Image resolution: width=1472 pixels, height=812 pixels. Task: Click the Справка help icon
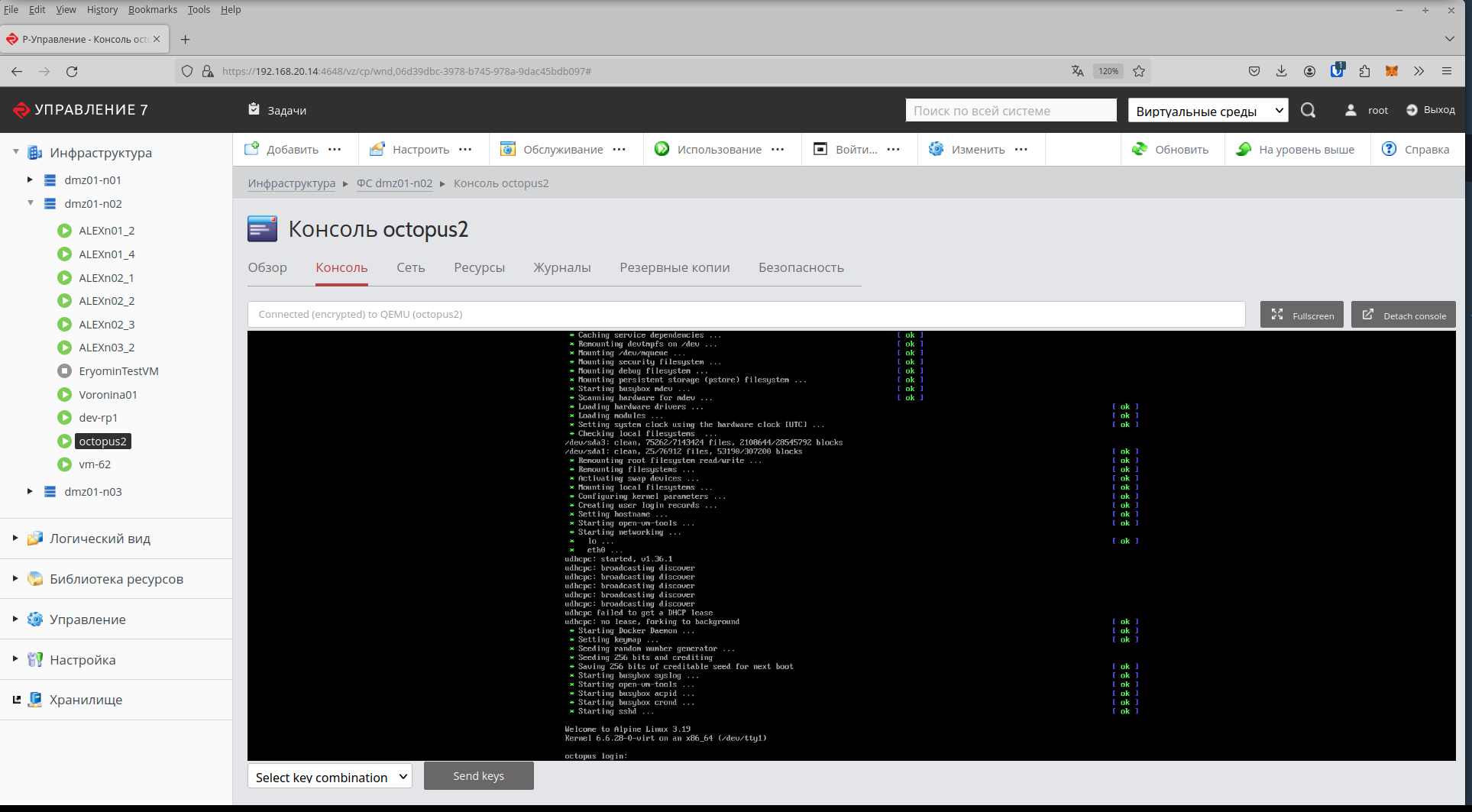(1389, 149)
